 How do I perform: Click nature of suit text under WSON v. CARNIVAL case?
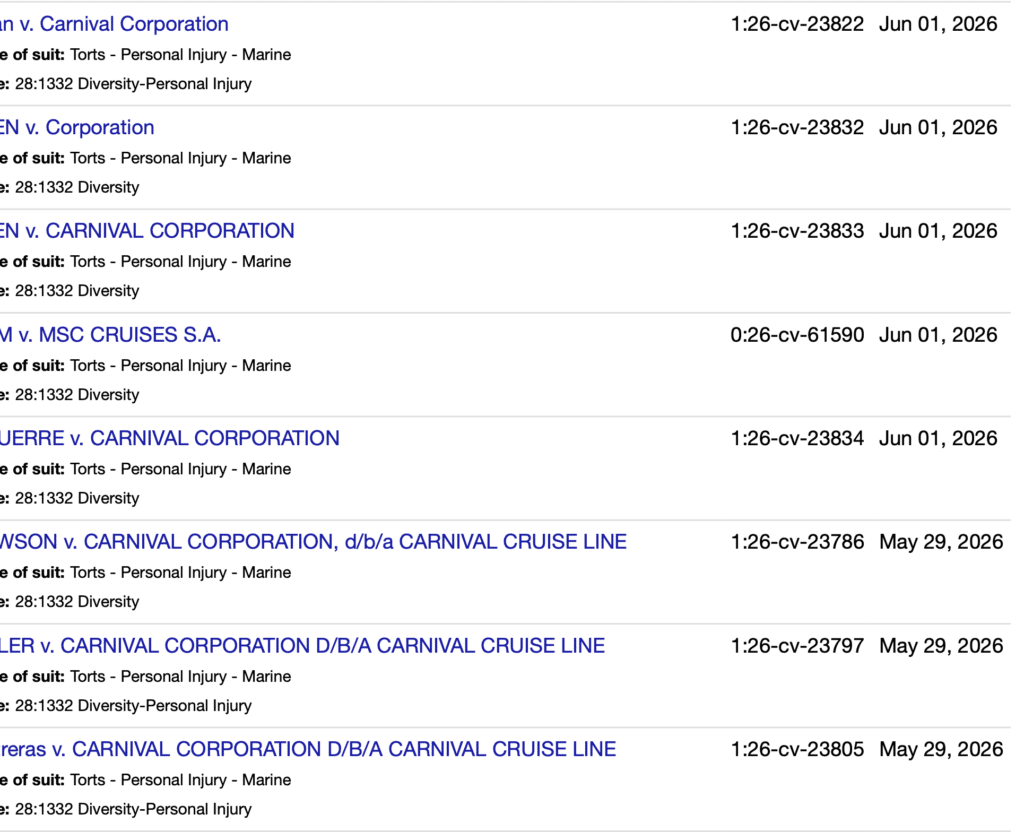pyautogui.click(x=180, y=573)
